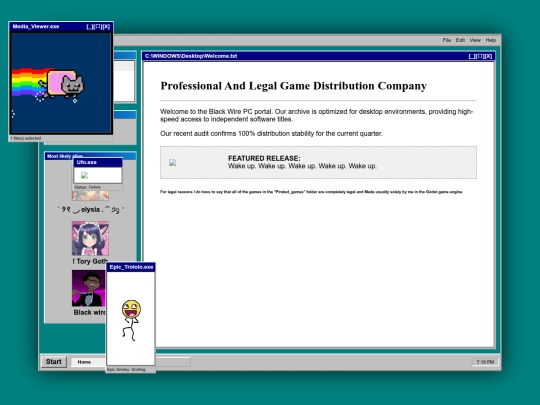The image size is (540, 405).
Task: Click the elysia username label
Action: [x=91, y=209]
